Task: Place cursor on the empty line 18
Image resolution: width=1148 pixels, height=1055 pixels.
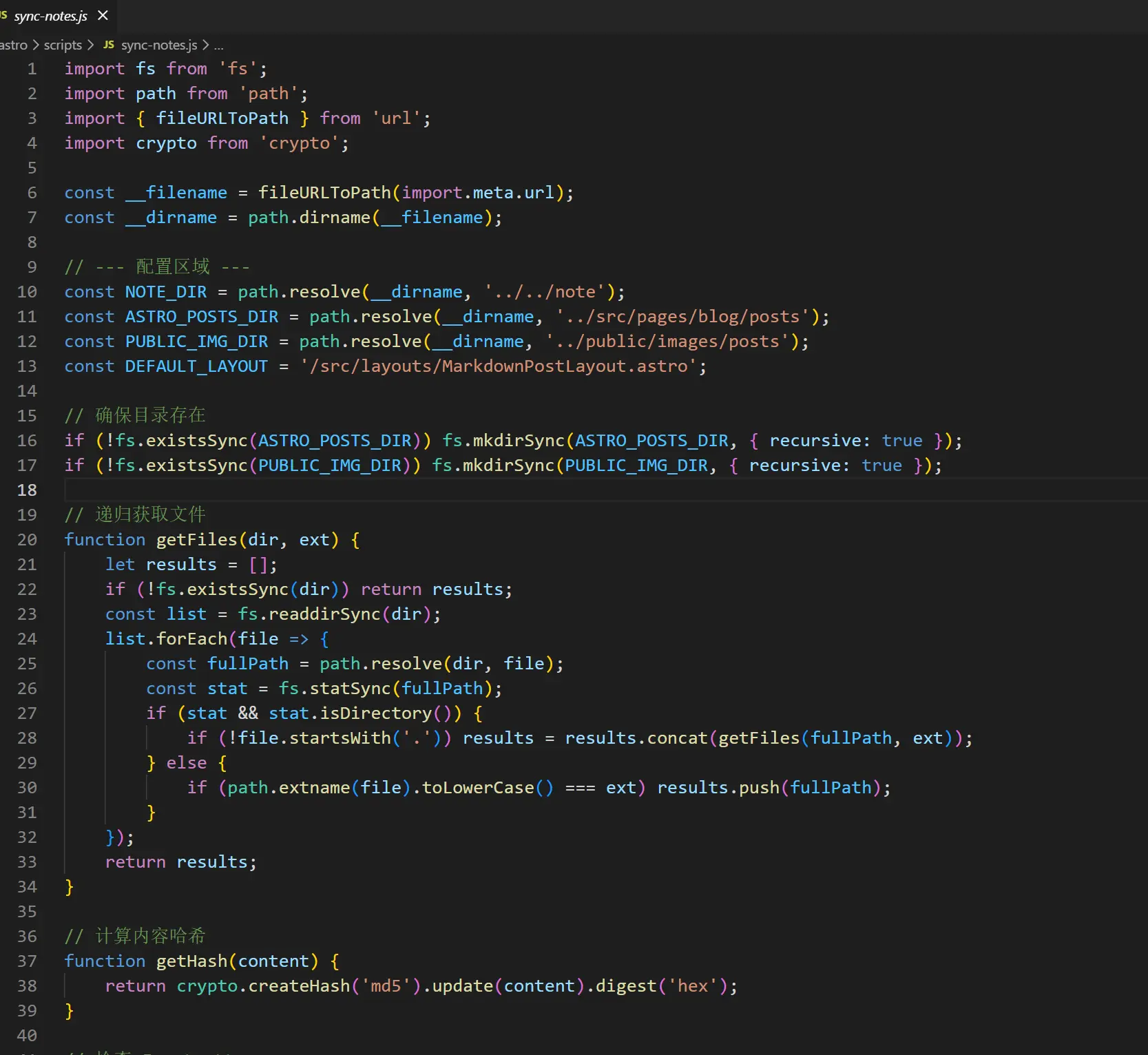Action: click(x=413, y=490)
